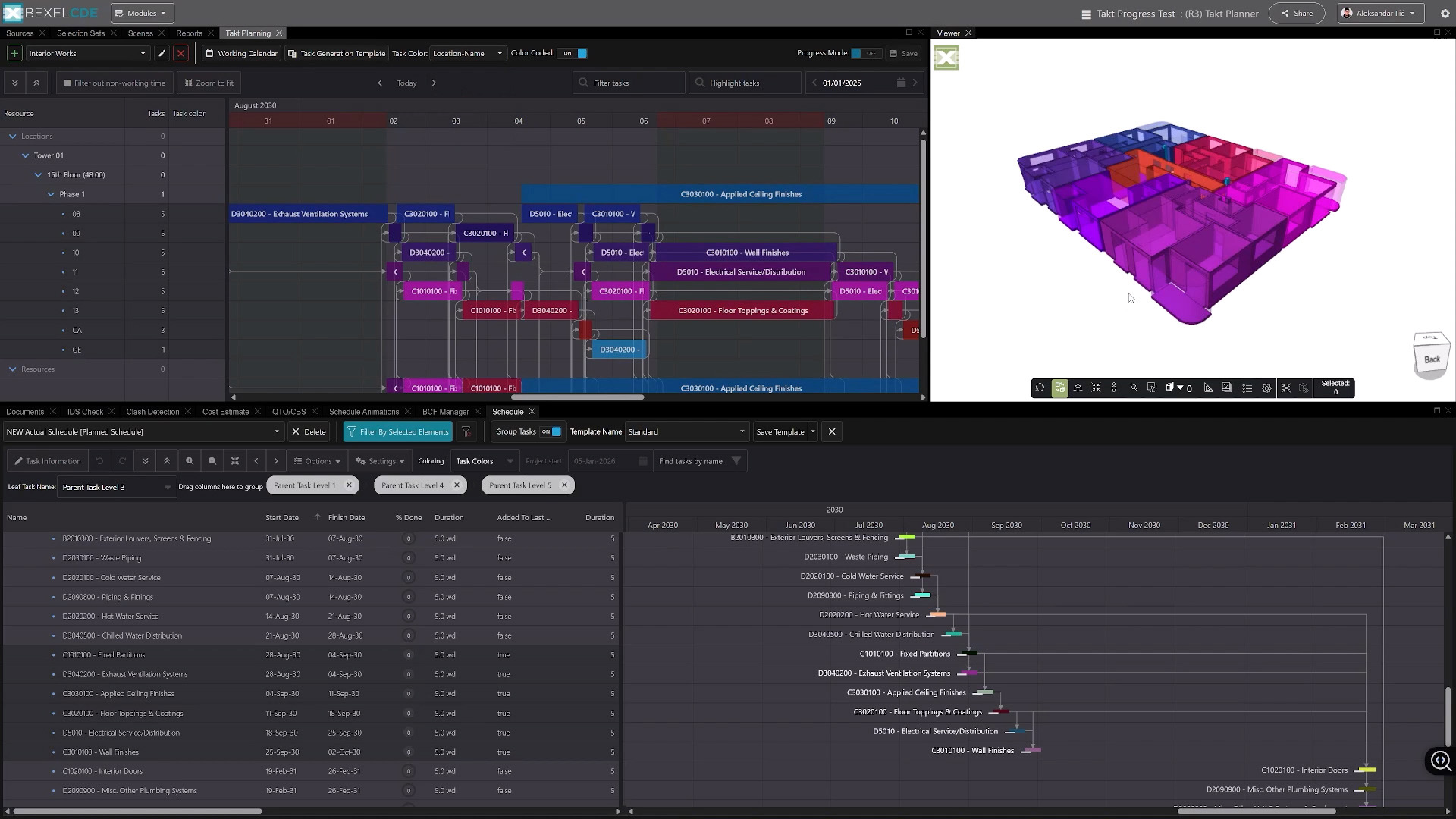Open the Template Name dropdown showing Standard
The height and width of the screenshot is (819, 1456).
coord(685,431)
